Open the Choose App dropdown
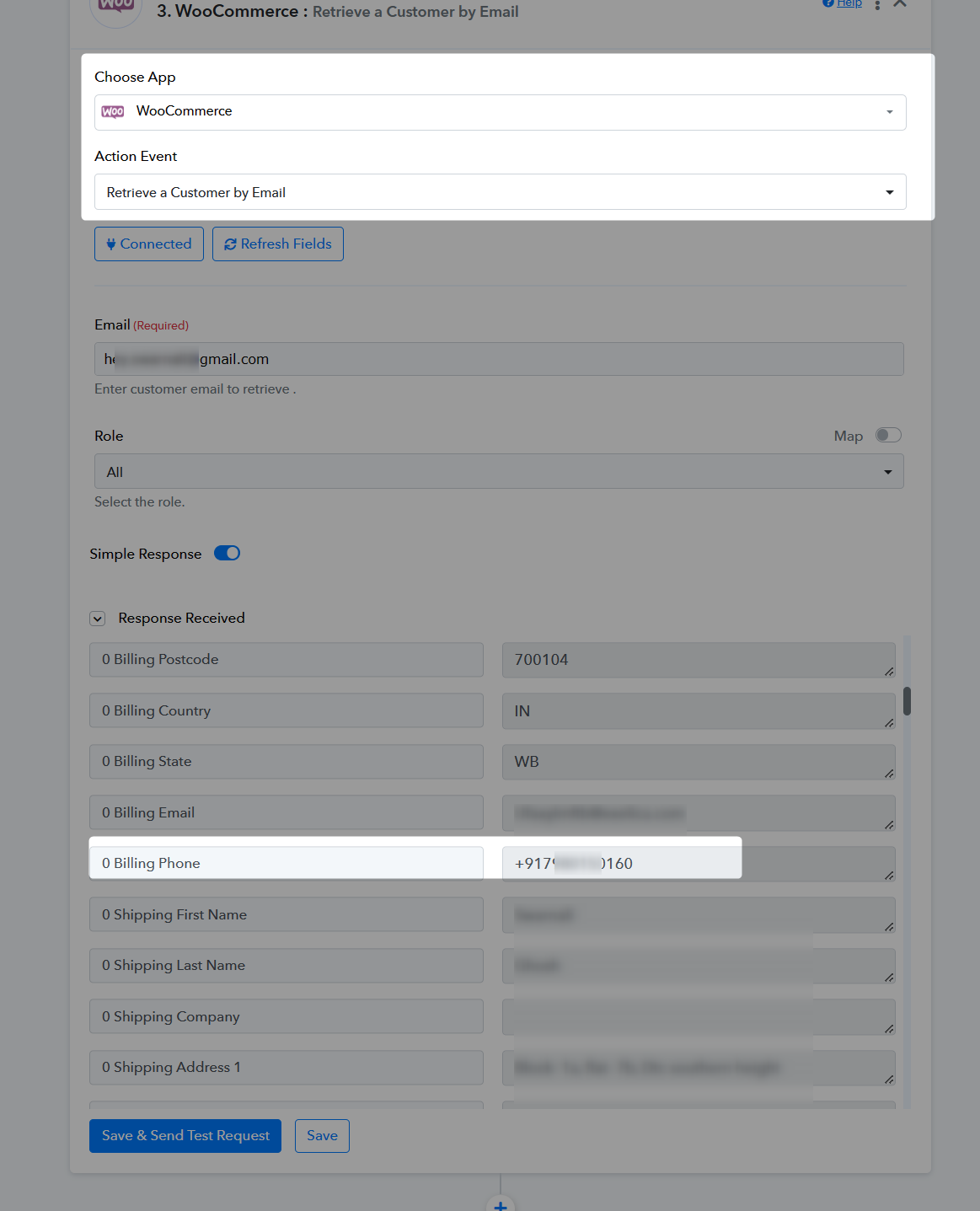The width and height of the screenshot is (980, 1211). pos(500,112)
